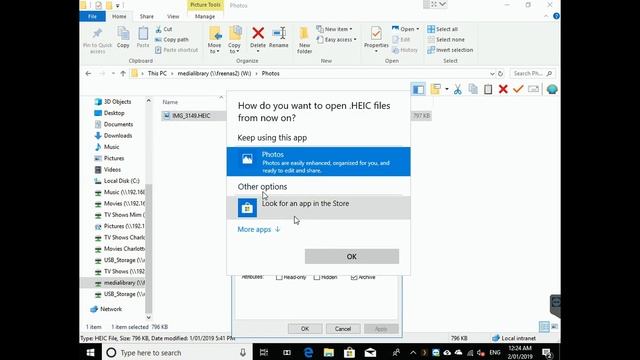Image resolution: width=640 pixels, height=360 pixels.
Task: Expand the Easy access dropdown
Action: click(x=337, y=40)
